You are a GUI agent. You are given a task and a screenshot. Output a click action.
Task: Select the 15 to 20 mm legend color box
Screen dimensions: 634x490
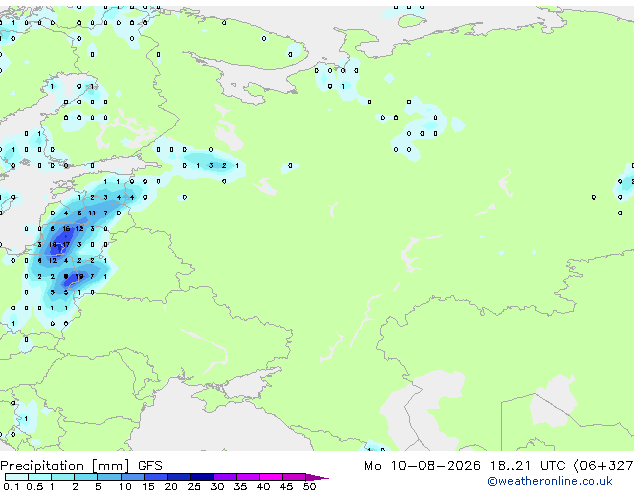[x=156, y=477]
